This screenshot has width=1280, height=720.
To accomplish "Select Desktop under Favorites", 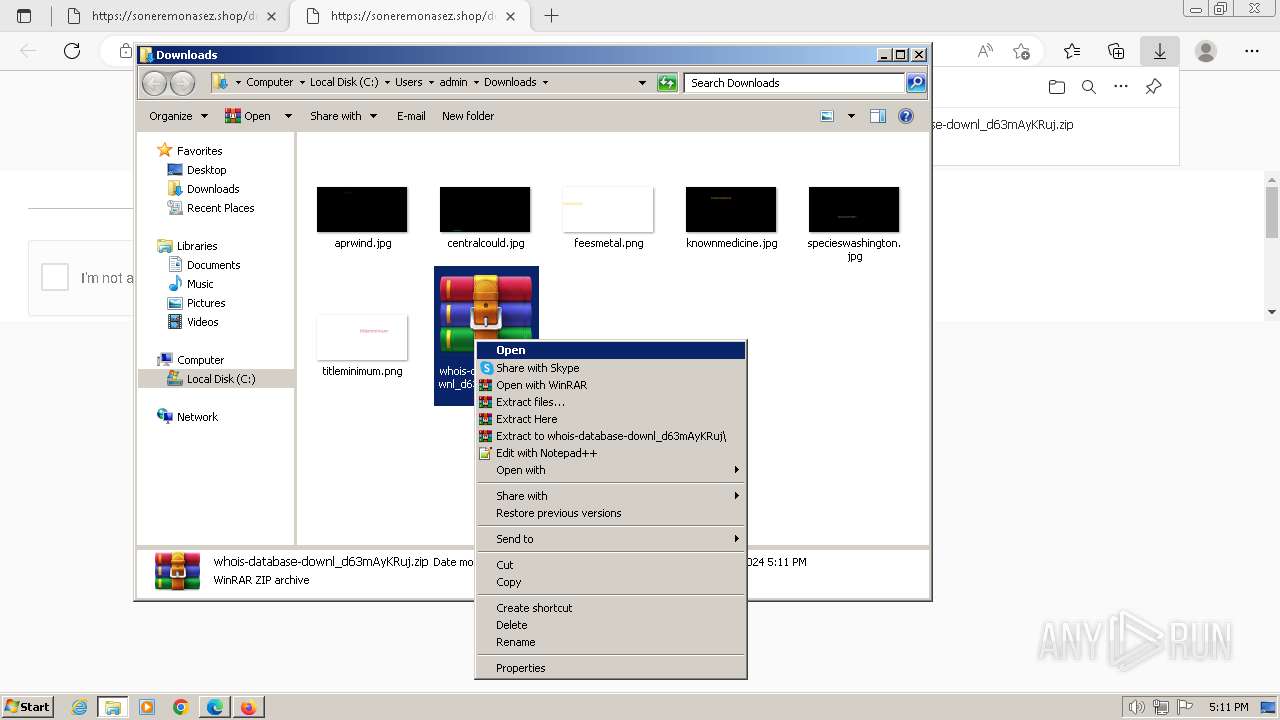I will point(206,170).
